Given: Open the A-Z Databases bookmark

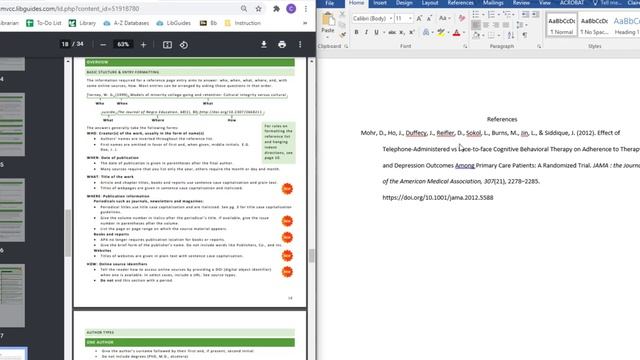Looking at the screenshot, I should (126, 23).
